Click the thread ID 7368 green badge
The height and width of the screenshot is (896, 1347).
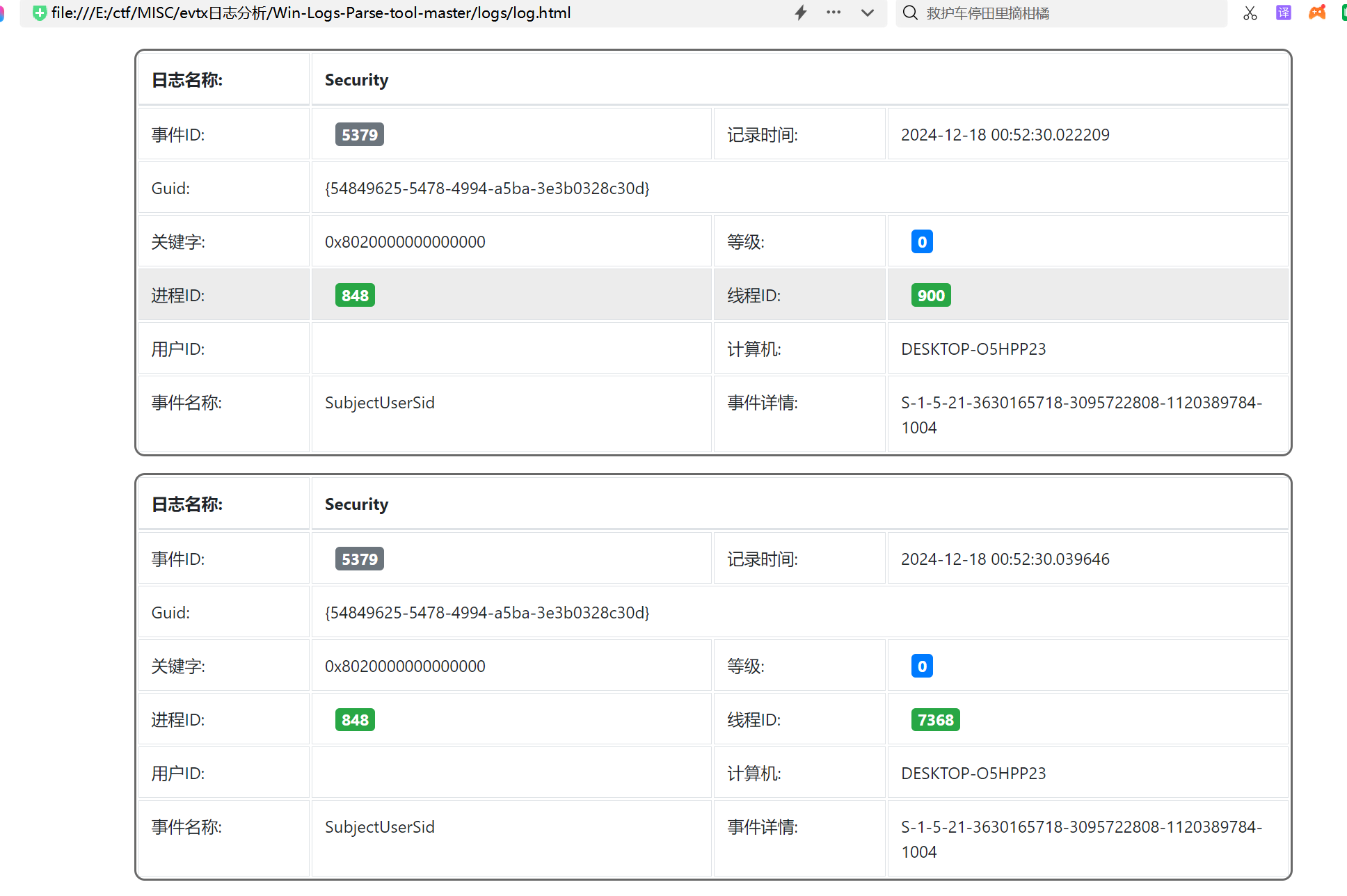[x=935, y=720]
